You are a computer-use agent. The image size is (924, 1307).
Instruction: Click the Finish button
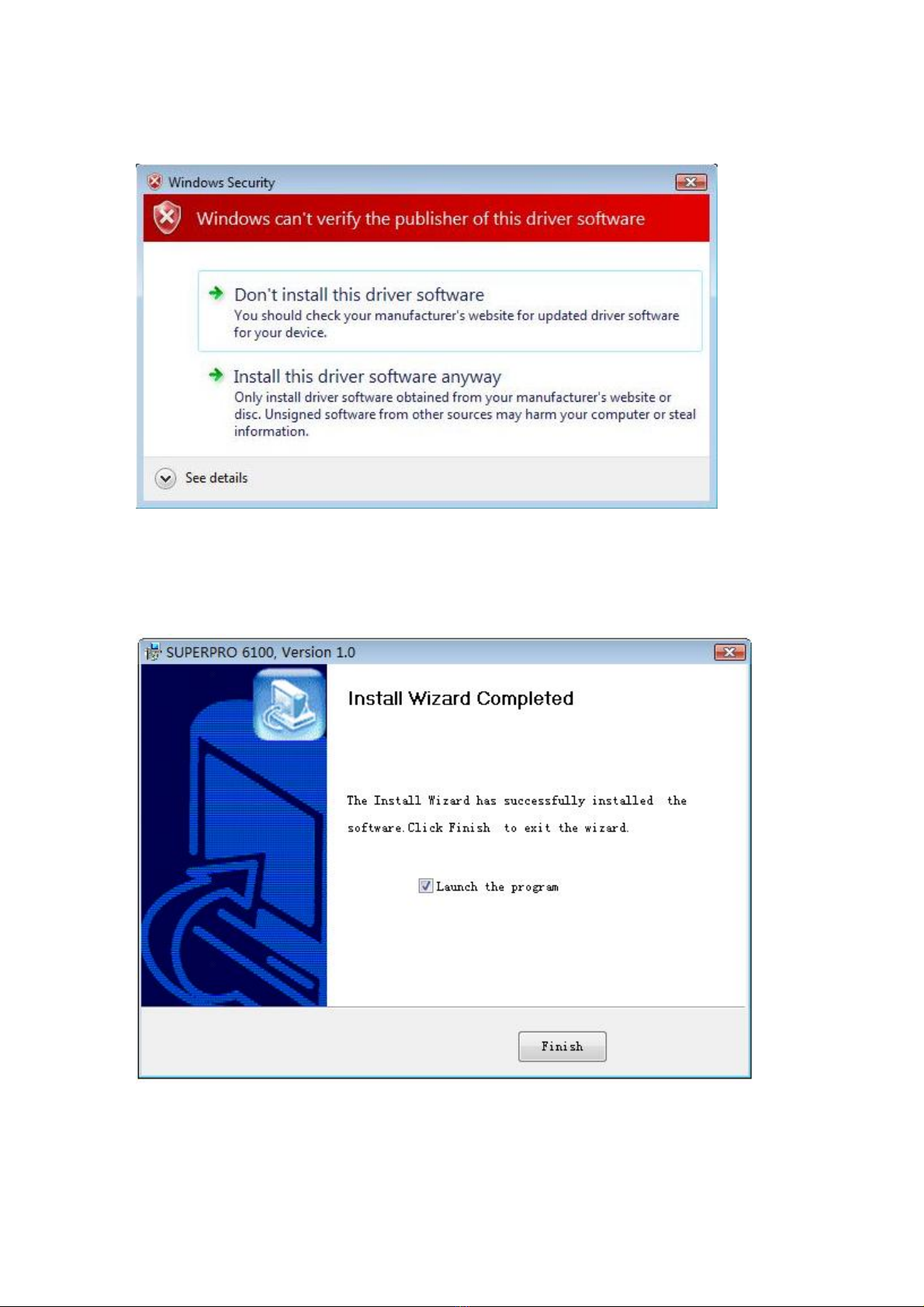pos(562,1046)
